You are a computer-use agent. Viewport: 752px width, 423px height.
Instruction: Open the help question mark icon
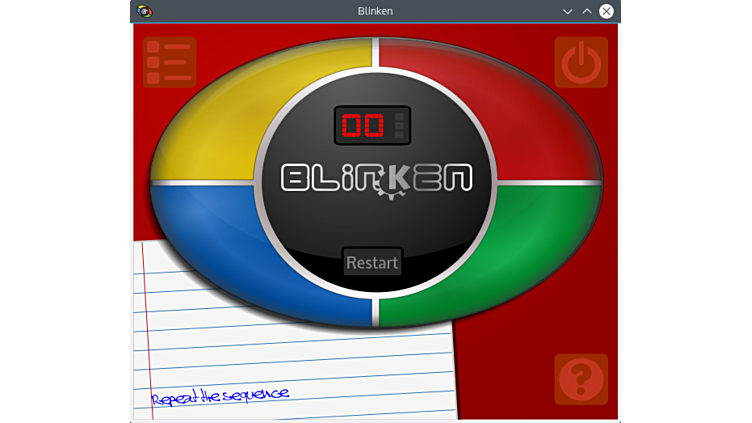(x=581, y=379)
